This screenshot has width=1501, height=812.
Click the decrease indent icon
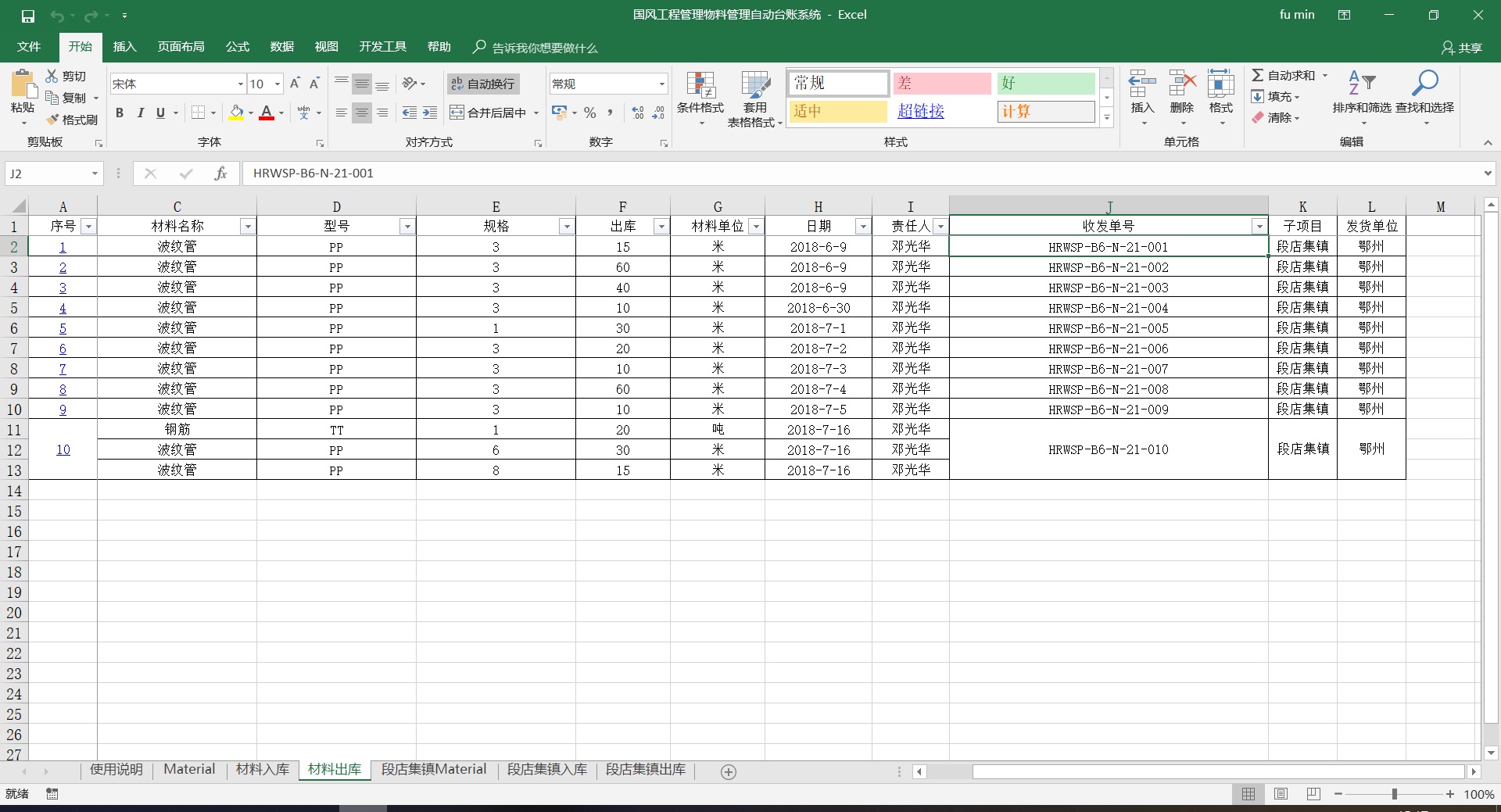409,113
